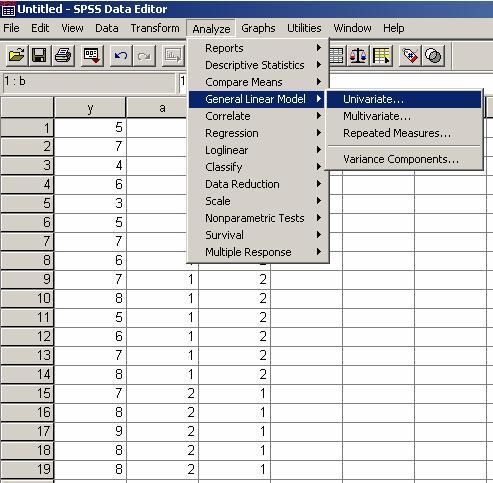Click the Open File toolbar icon

17,55
